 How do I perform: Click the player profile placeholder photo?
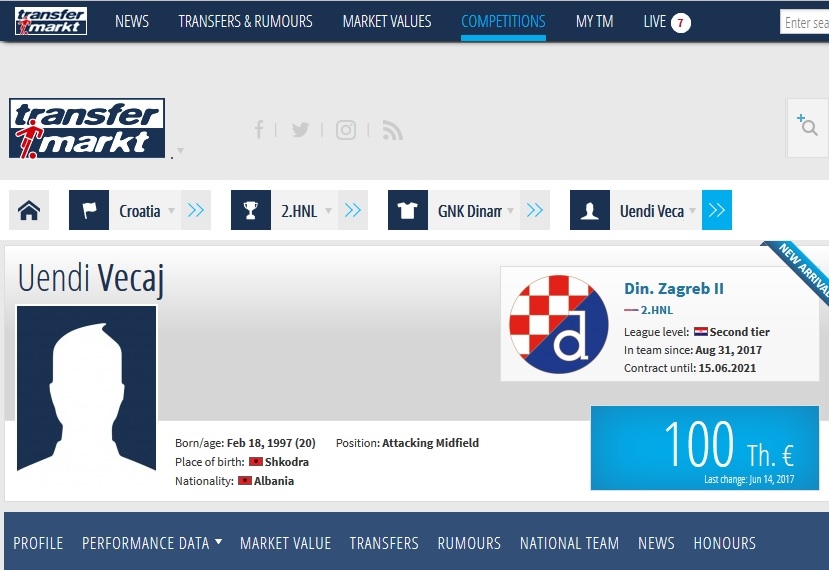click(x=87, y=388)
